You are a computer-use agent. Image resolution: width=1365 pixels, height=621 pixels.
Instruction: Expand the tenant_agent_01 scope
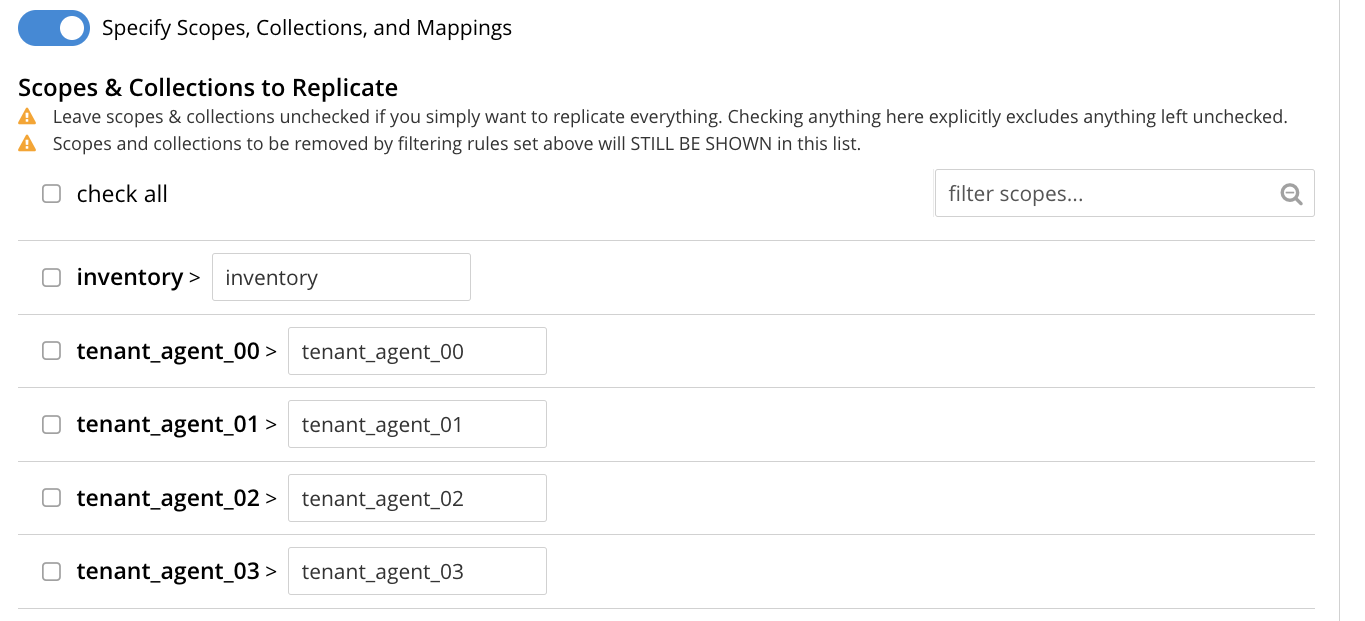[272, 424]
